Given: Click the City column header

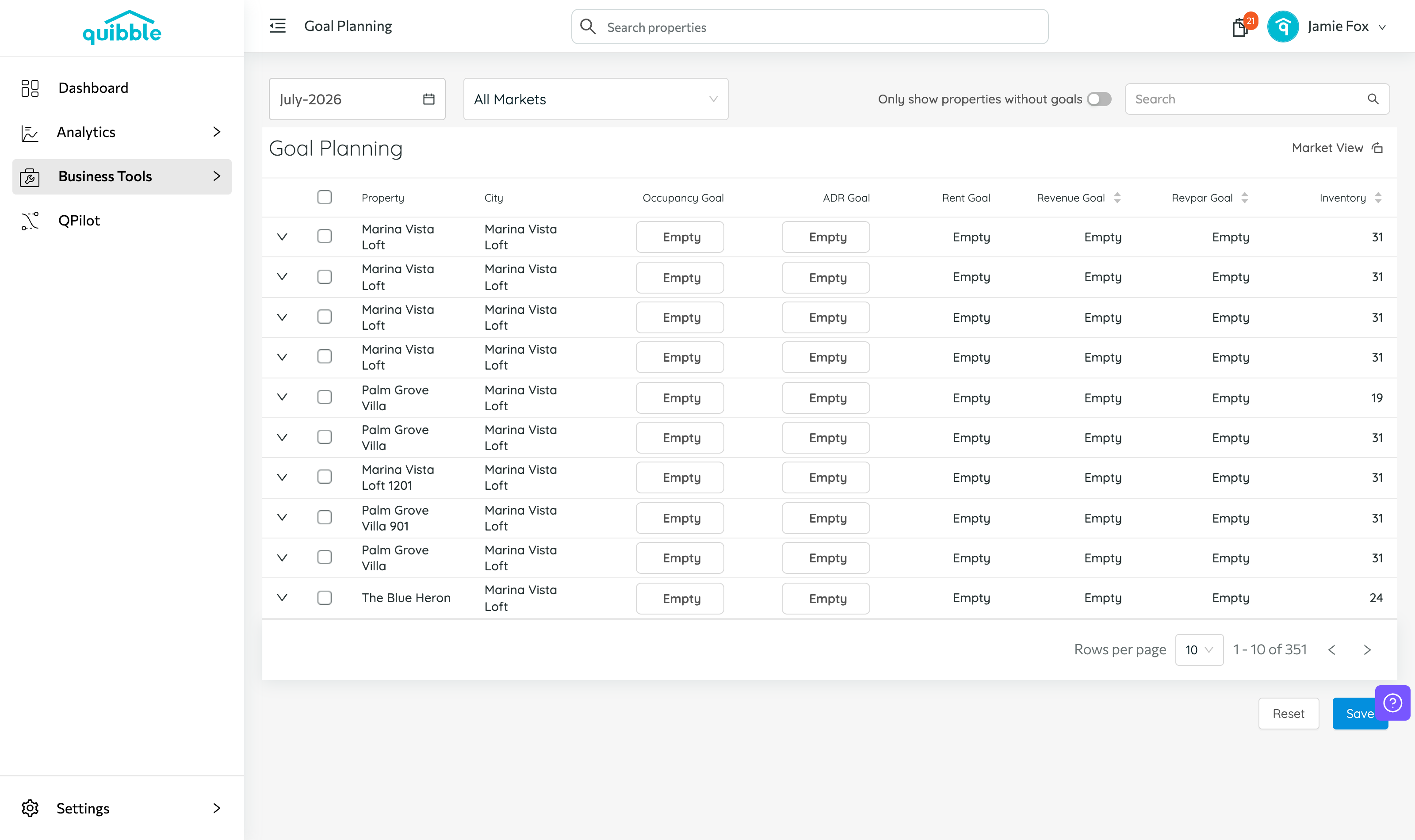Looking at the screenshot, I should (x=493, y=198).
